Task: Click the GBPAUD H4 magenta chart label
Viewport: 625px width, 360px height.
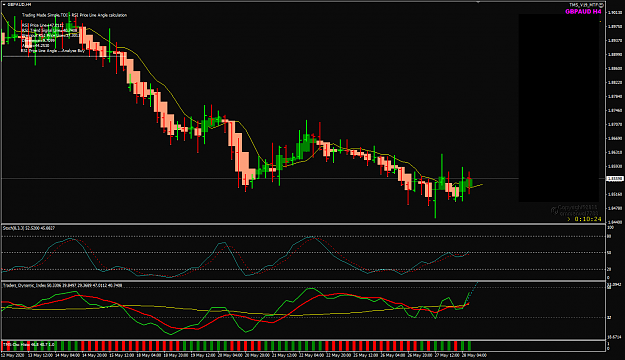Action: [583, 12]
